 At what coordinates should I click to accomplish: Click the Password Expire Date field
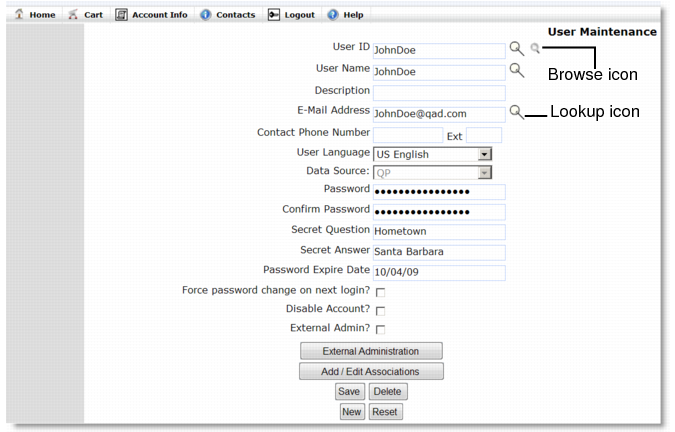click(x=439, y=272)
